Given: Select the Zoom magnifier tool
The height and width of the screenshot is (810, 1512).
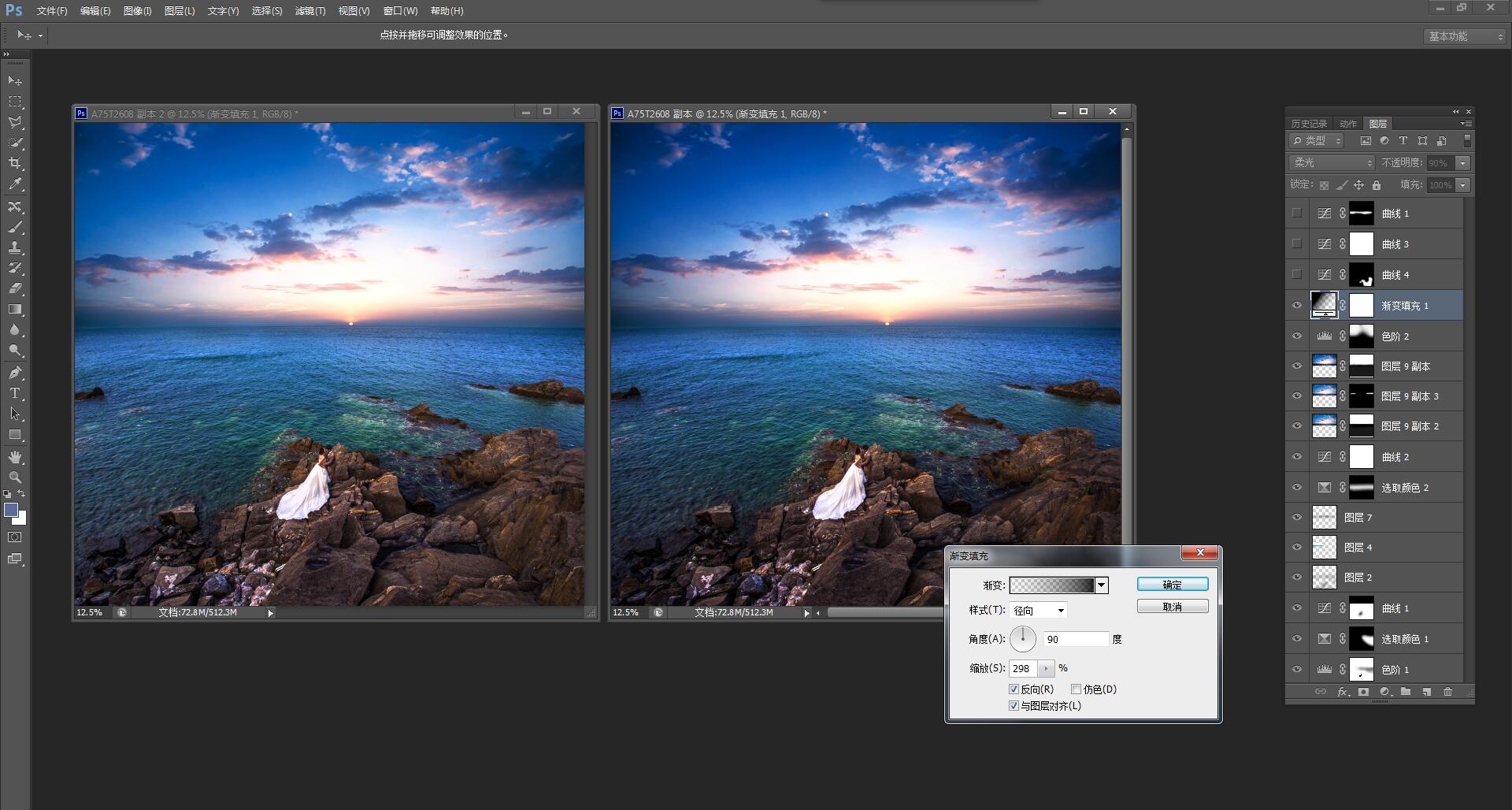Looking at the screenshot, I should coord(15,477).
